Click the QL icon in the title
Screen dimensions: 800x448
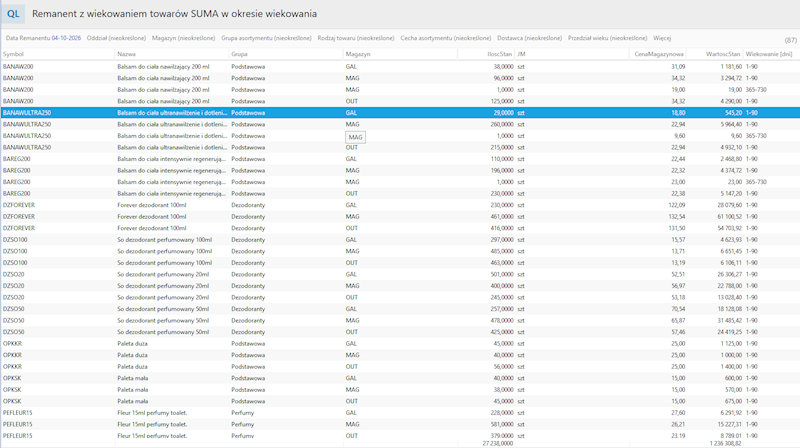(13, 14)
